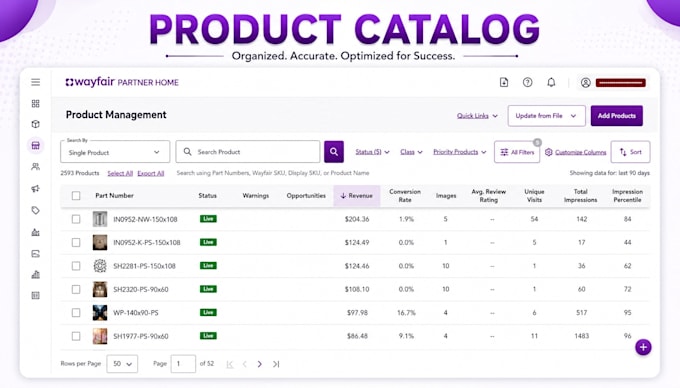Click the part number SH2281-PS-150x108
Image resolution: width=680 pixels, height=388 pixels.
(144, 266)
